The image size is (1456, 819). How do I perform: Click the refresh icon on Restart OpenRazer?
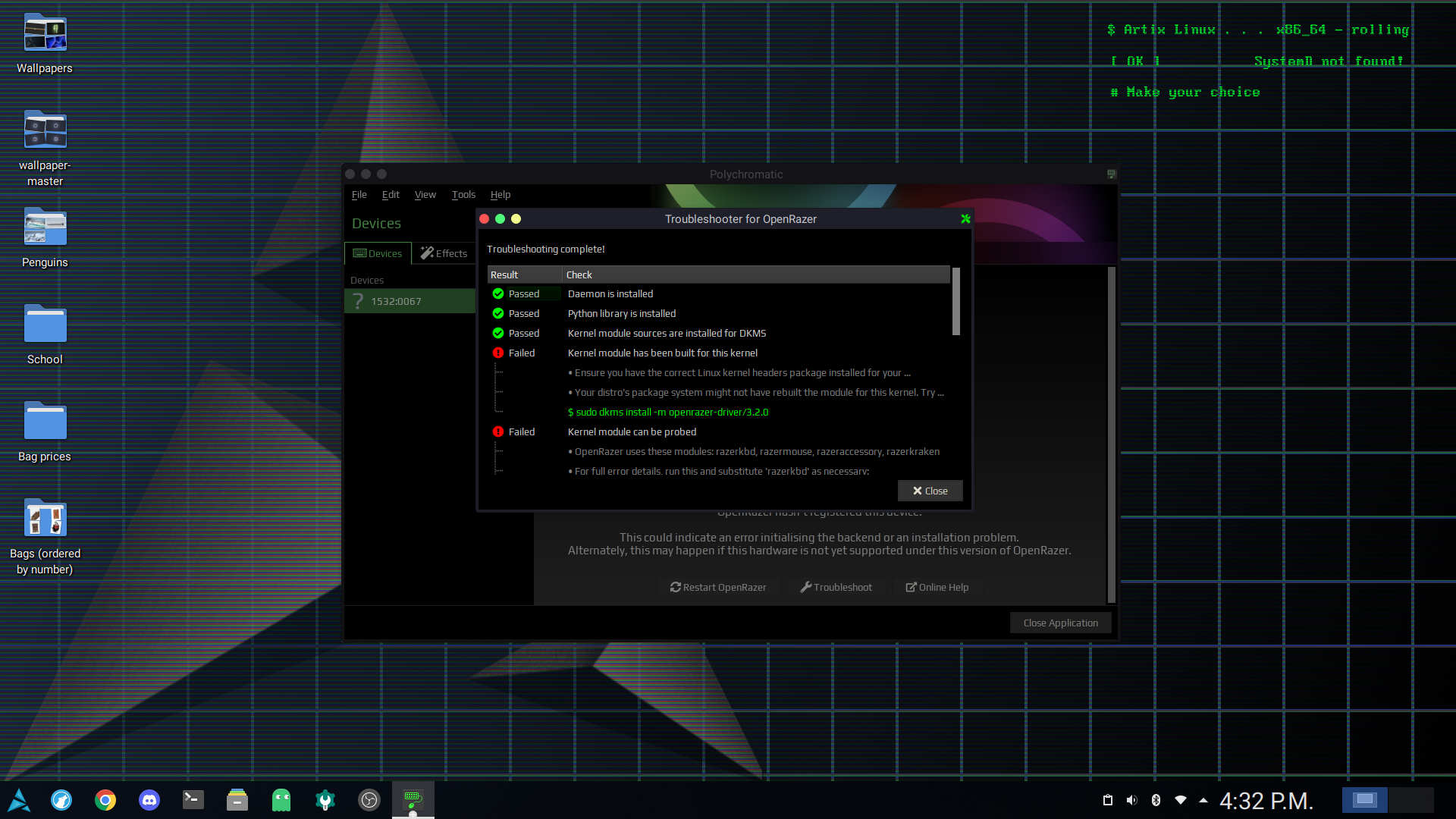(674, 587)
